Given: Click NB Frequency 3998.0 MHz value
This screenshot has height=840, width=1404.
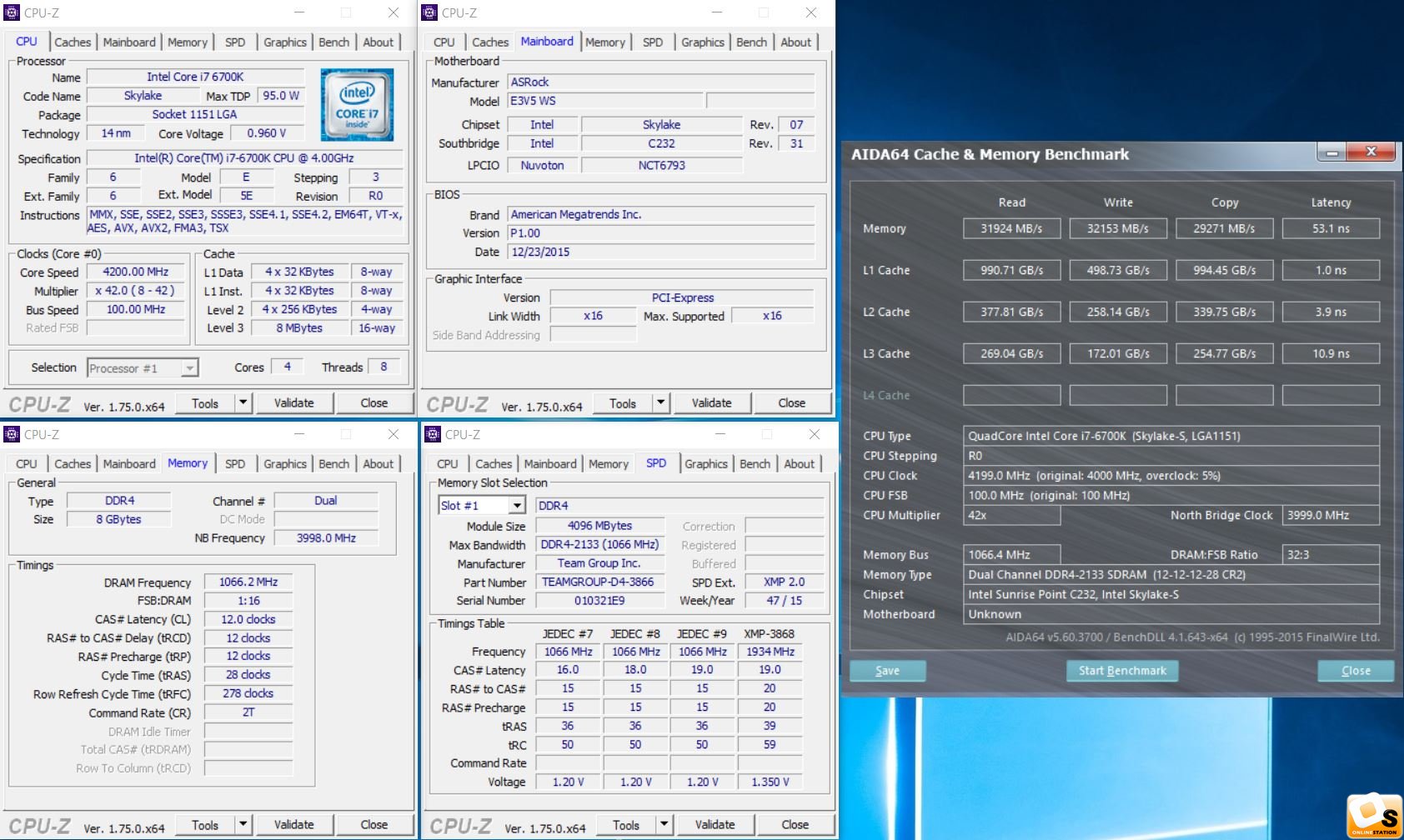Looking at the screenshot, I should [326, 538].
